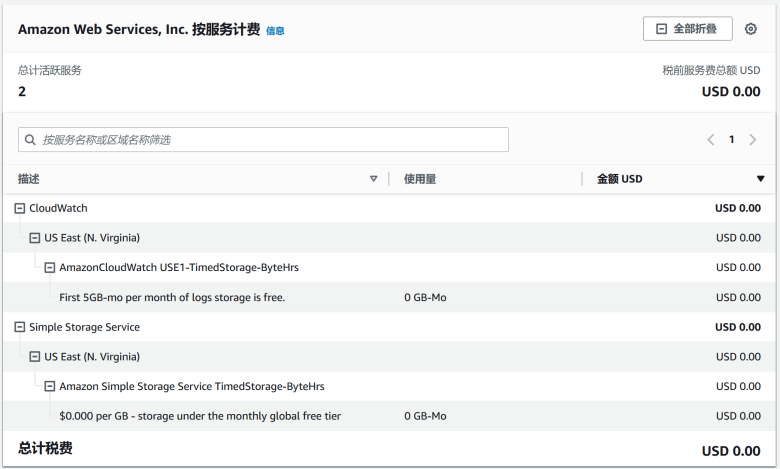The height and width of the screenshot is (469, 780).
Task: Go to the previous page arrow
Action: [711, 140]
